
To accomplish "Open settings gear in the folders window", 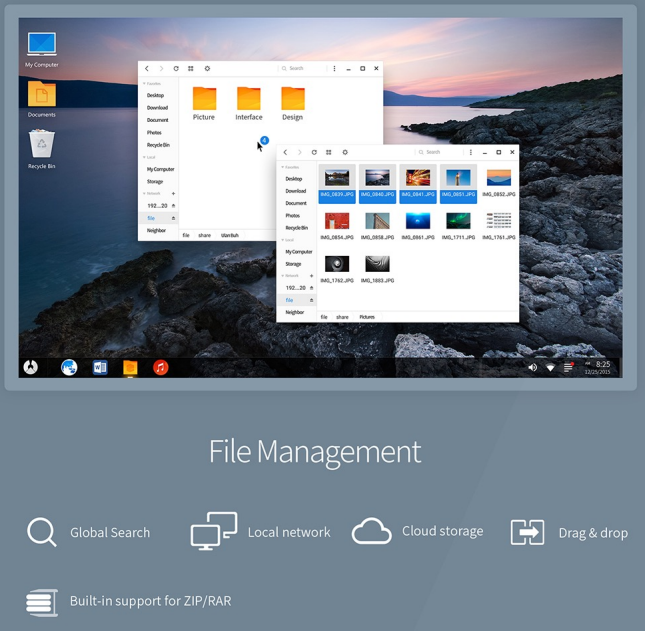I will [x=207, y=69].
